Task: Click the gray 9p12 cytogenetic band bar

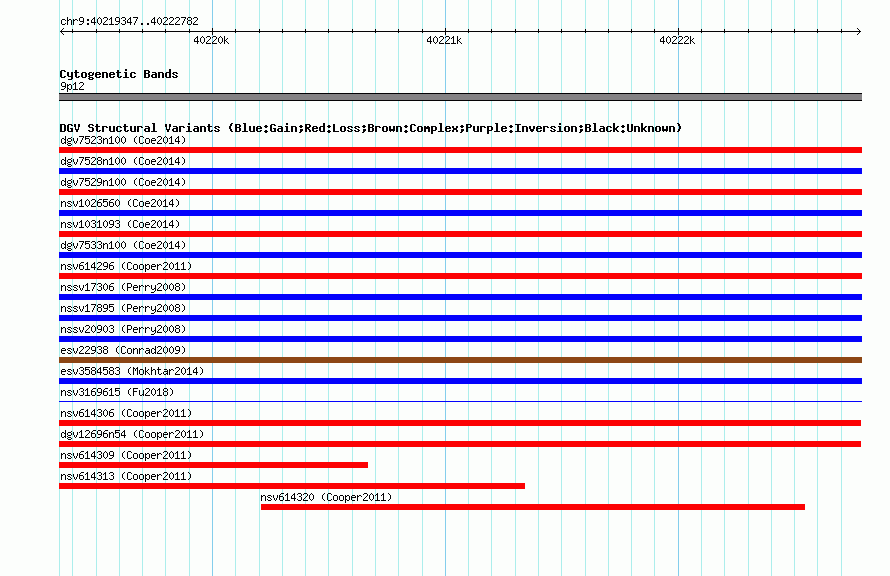Action: tap(460, 97)
